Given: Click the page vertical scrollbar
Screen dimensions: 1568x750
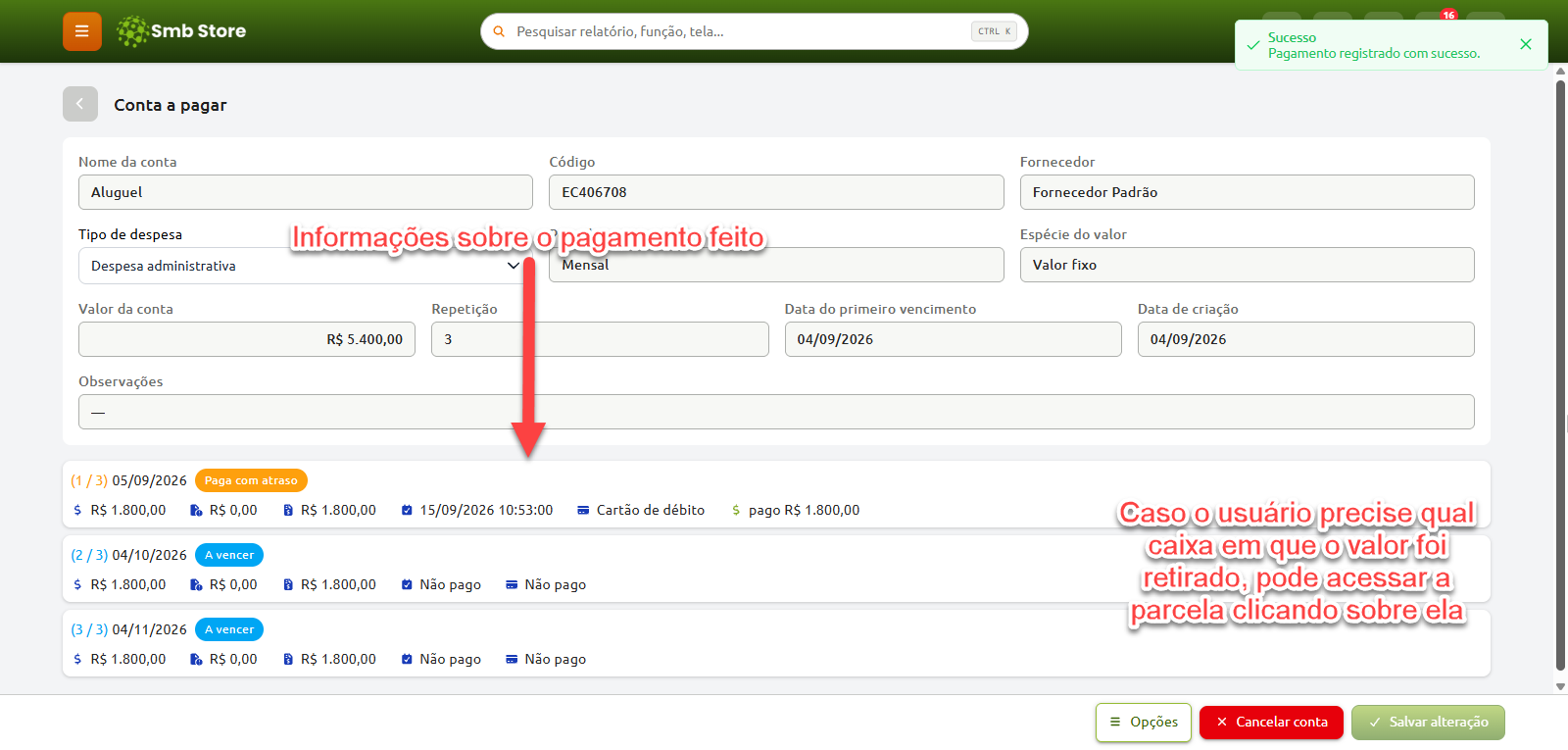Looking at the screenshot, I should [x=1560, y=377].
